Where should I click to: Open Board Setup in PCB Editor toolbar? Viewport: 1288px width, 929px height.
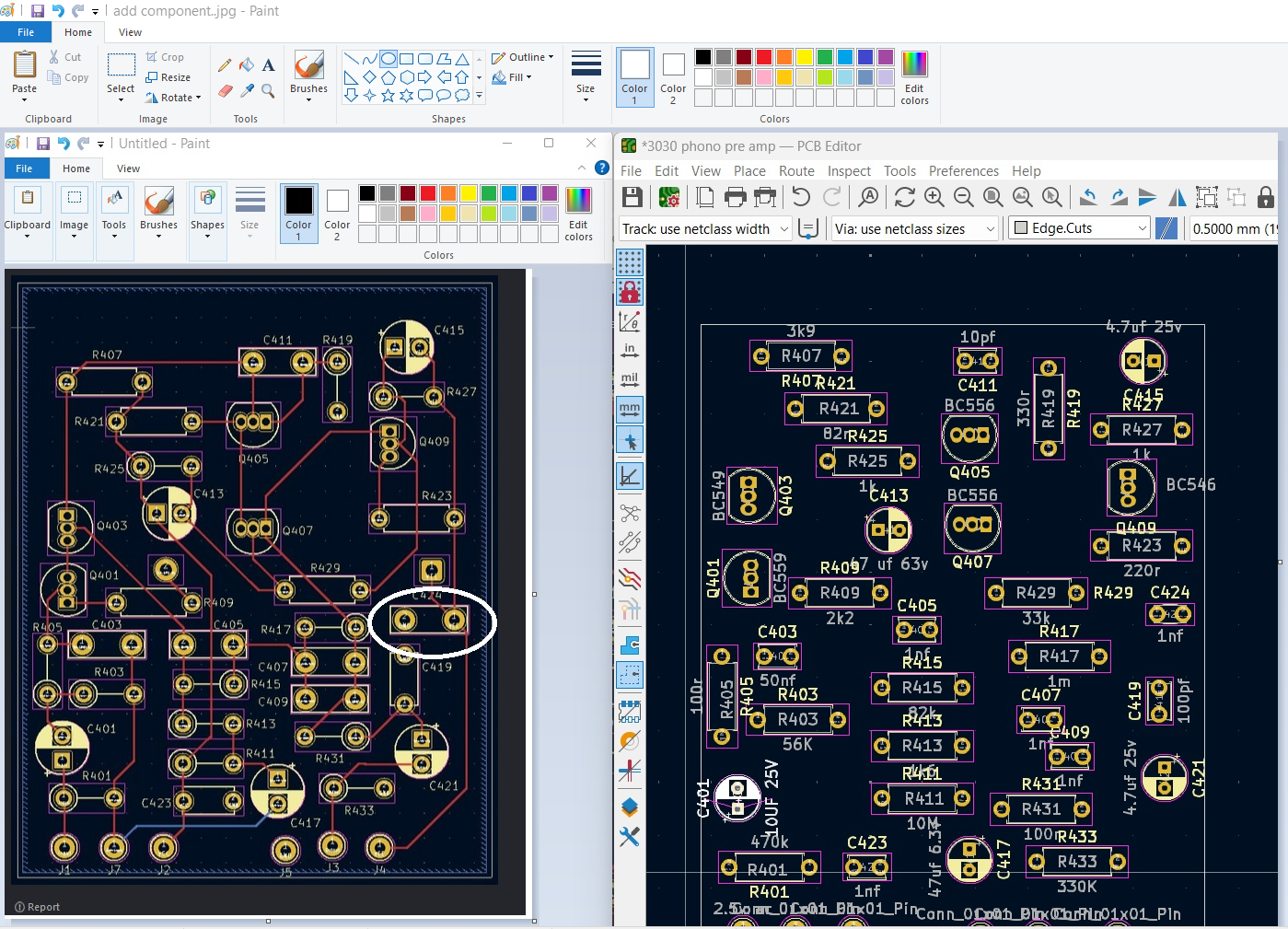(669, 197)
